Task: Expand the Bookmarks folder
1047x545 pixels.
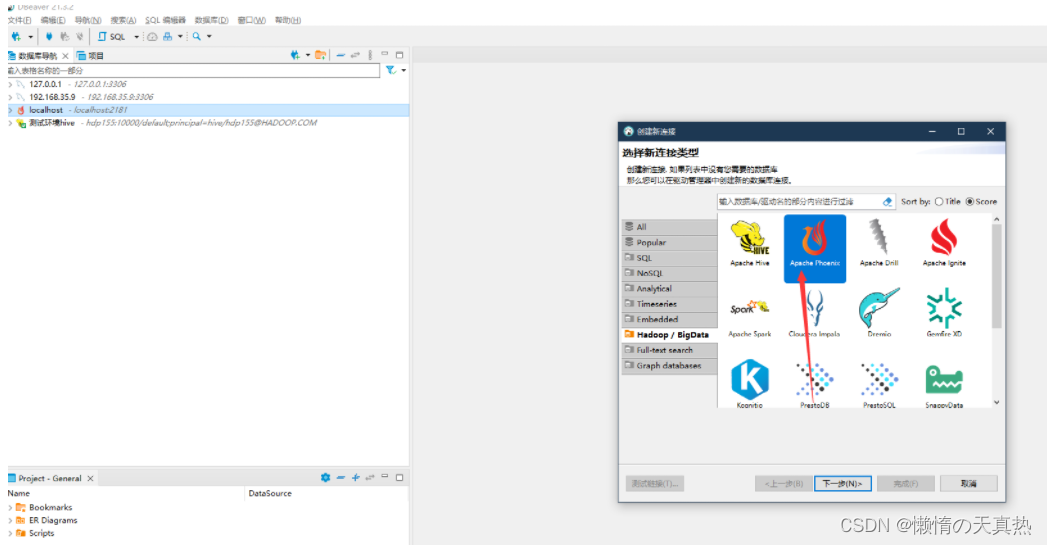Action: click(x=10, y=508)
